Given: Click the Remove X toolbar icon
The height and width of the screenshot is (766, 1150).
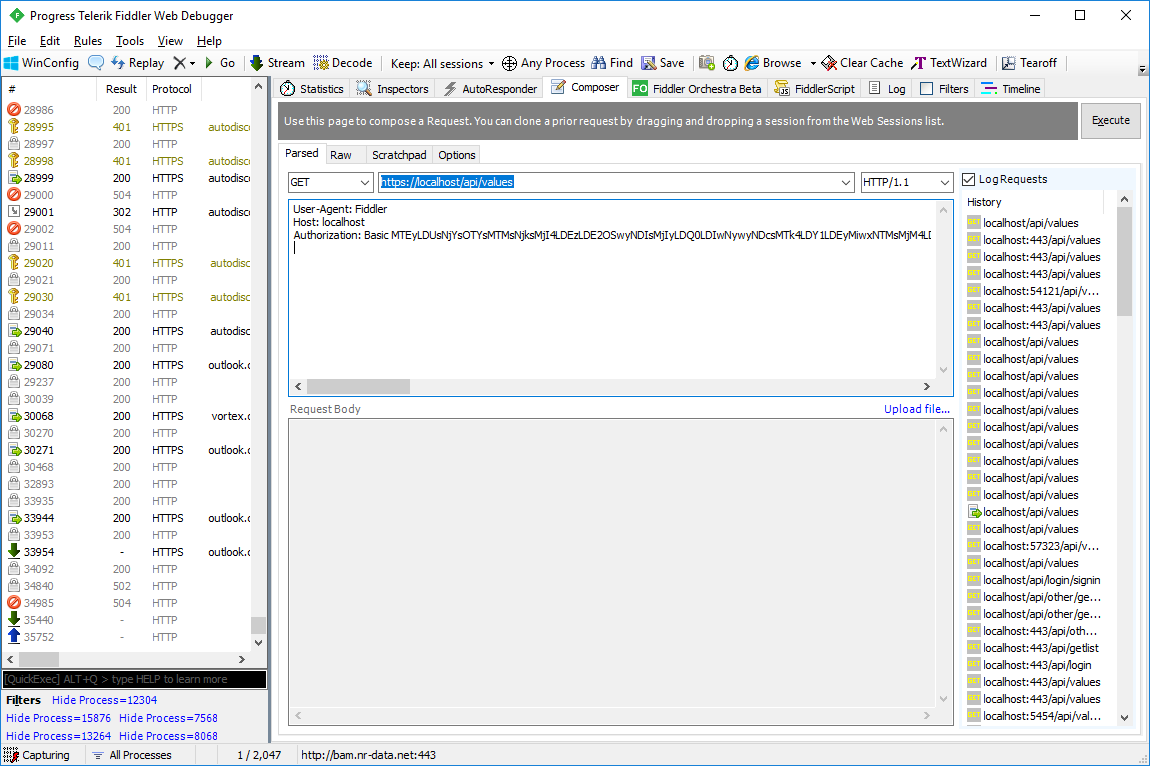Looking at the screenshot, I should pos(180,63).
